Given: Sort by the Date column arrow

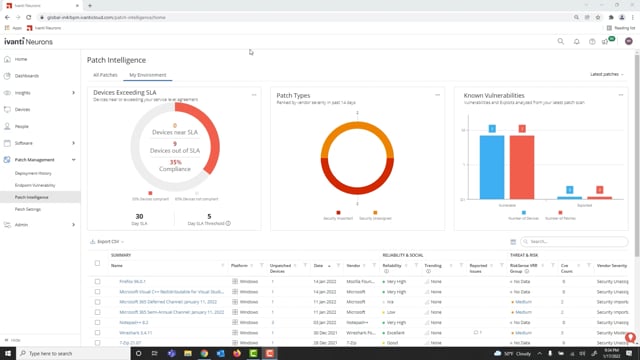Looking at the screenshot, I should (x=329, y=266).
